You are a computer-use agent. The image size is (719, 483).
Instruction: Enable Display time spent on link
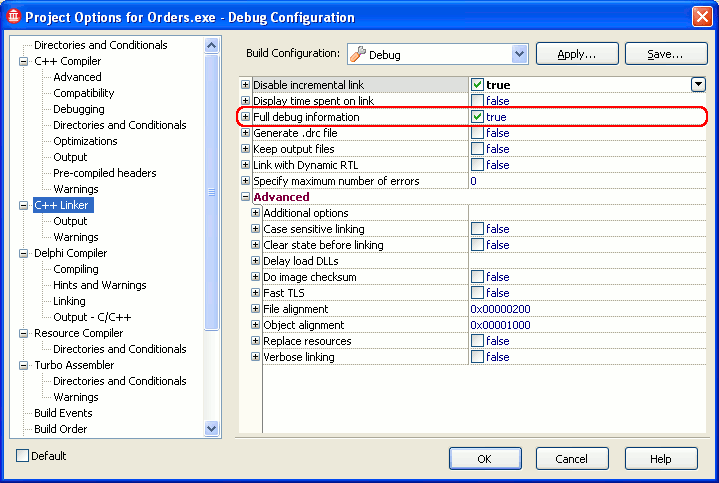click(x=478, y=101)
